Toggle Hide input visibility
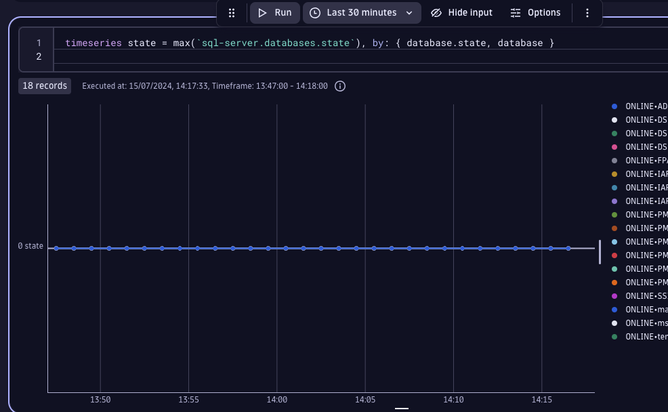Screen dimensions: 668x412 pyautogui.click(x=461, y=13)
